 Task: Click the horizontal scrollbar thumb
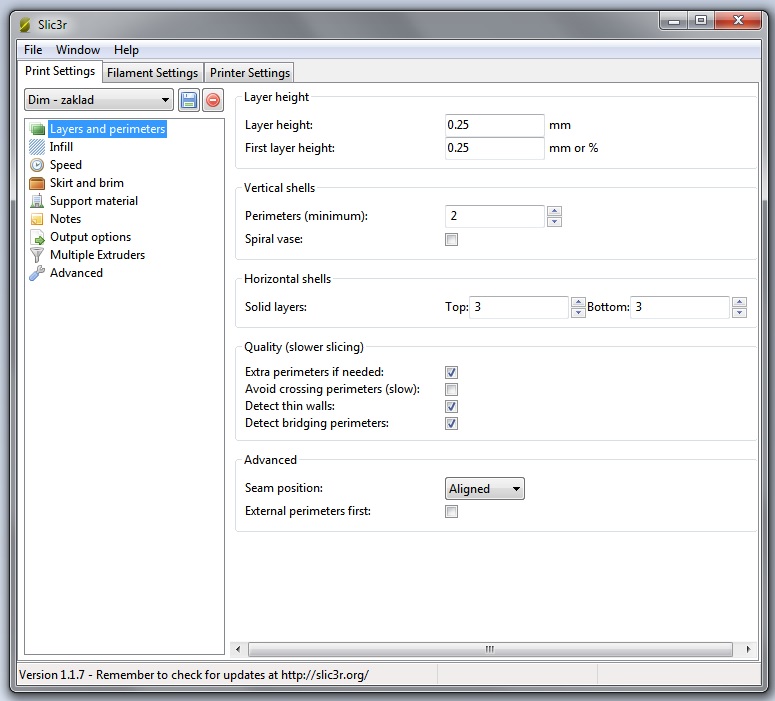(490, 649)
